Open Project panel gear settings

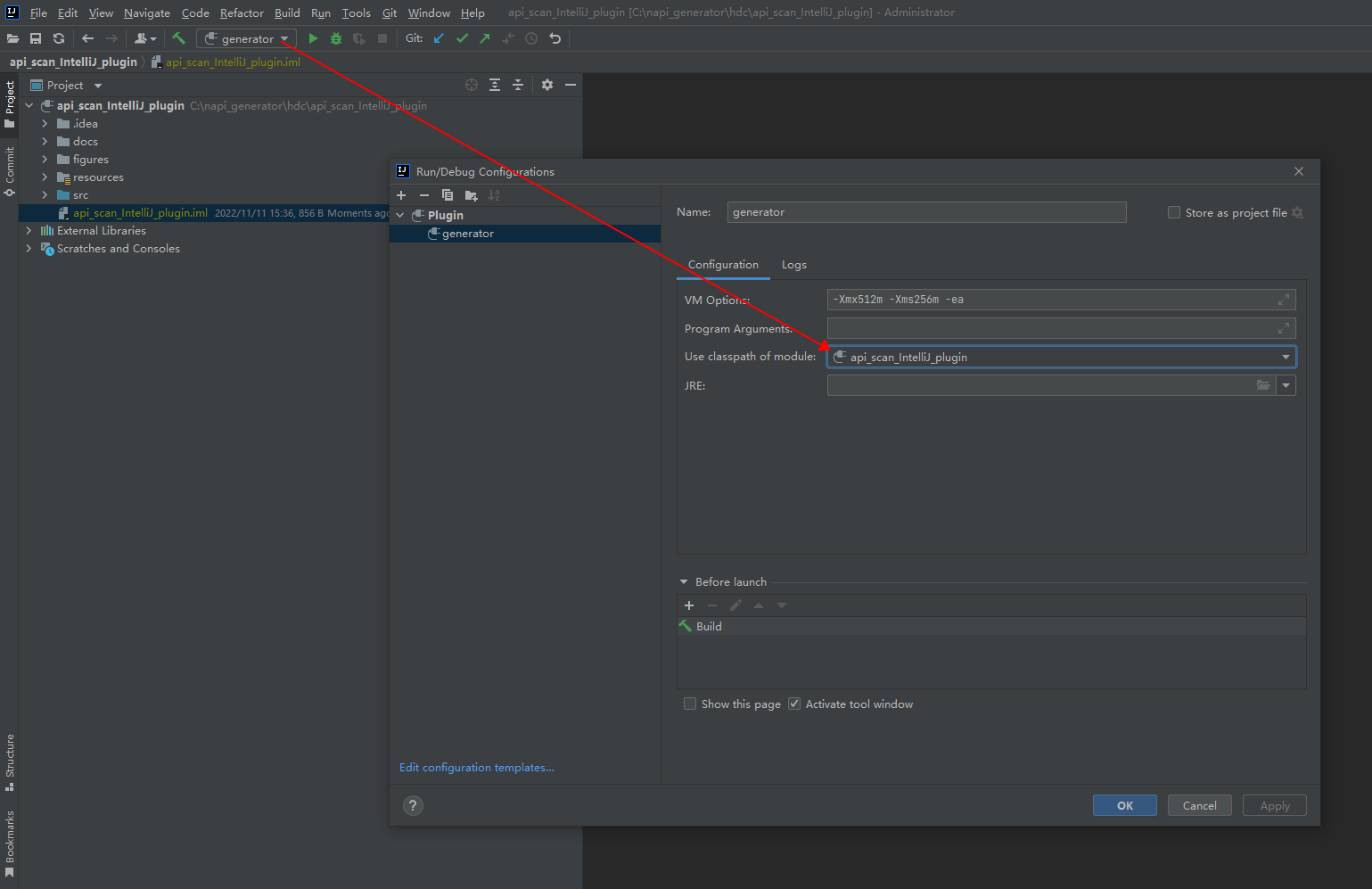[547, 85]
